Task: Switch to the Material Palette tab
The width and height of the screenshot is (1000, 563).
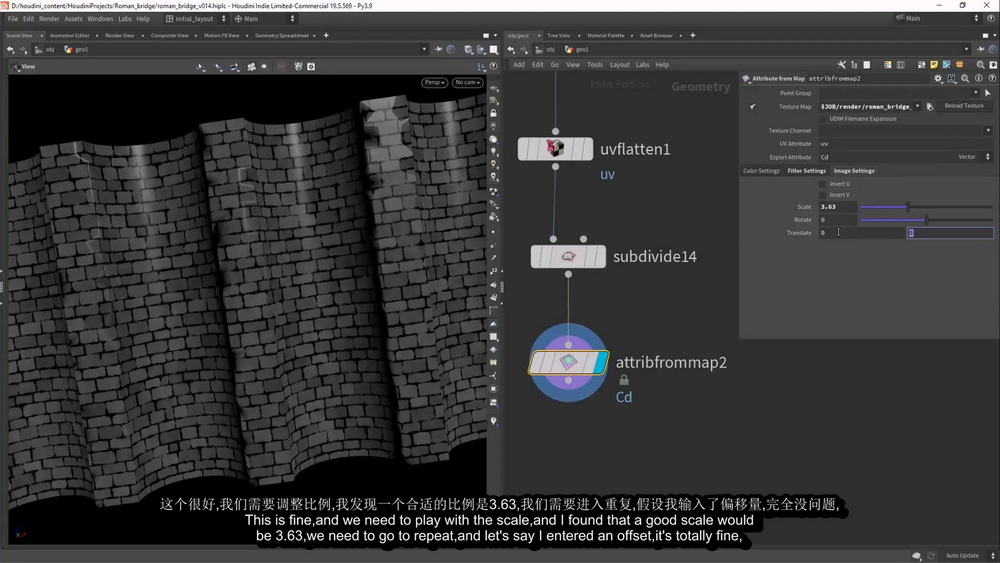Action: pos(606,35)
